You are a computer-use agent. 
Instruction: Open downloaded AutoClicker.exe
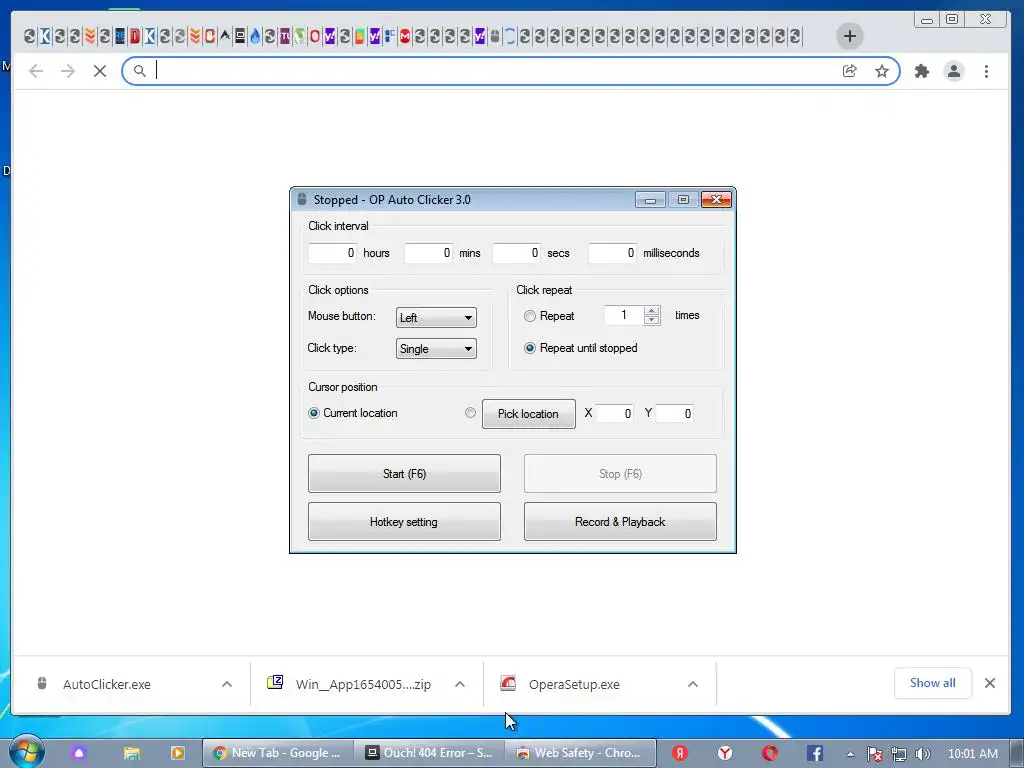(106, 684)
